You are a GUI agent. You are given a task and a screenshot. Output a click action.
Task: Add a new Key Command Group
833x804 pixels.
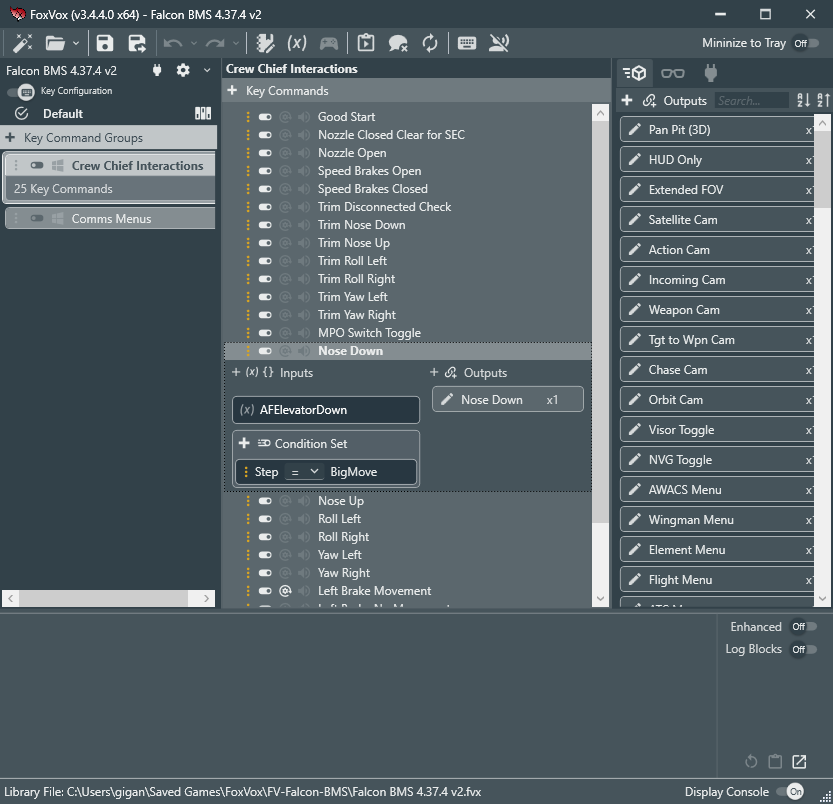coord(10,138)
